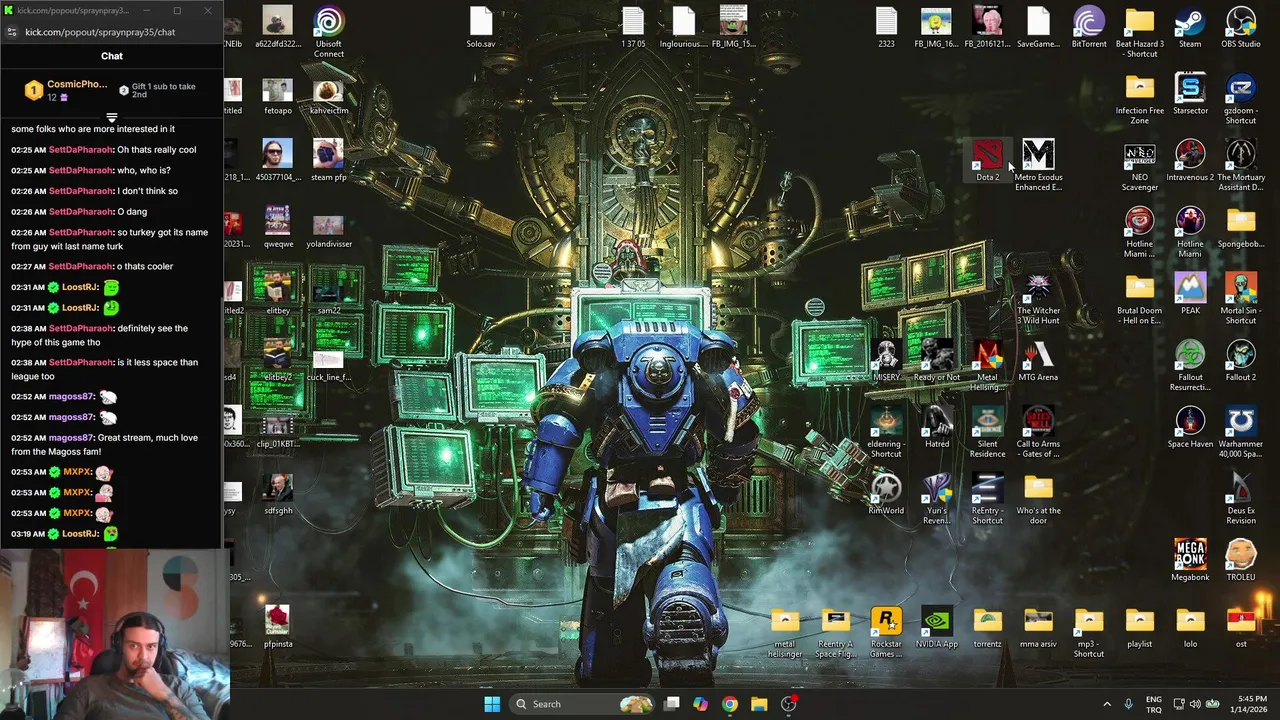The image size is (1280, 720).
Task: Select the Hatred game icon
Action: tap(937, 427)
